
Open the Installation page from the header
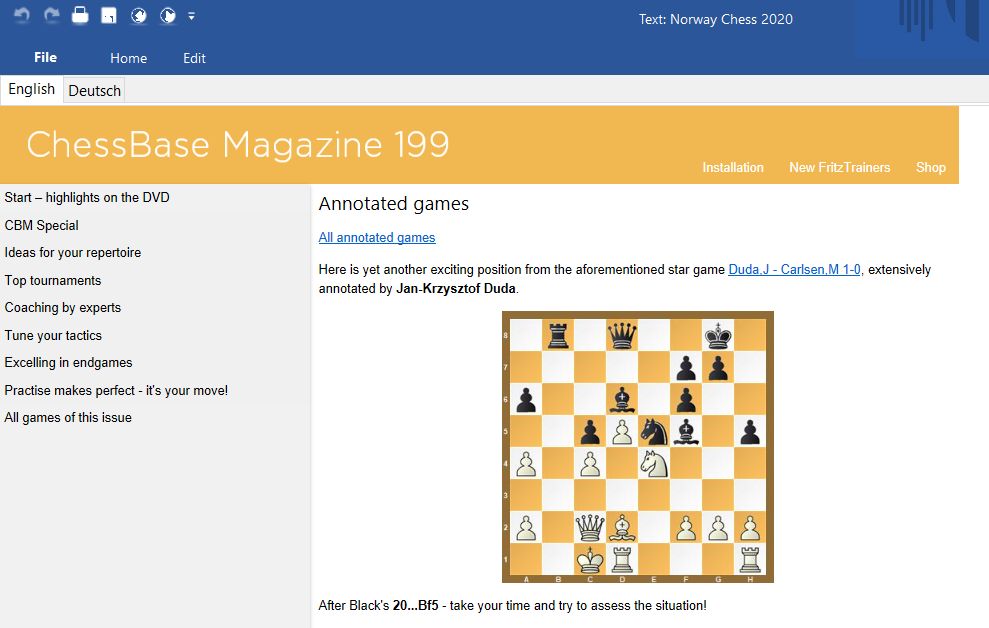733,168
